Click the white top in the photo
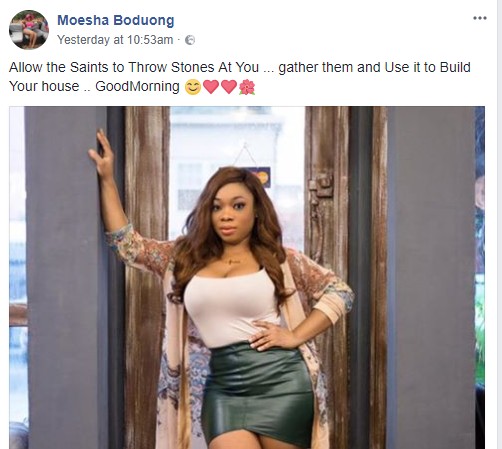Viewport: 502px width, 449px height. [x=230, y=307]
